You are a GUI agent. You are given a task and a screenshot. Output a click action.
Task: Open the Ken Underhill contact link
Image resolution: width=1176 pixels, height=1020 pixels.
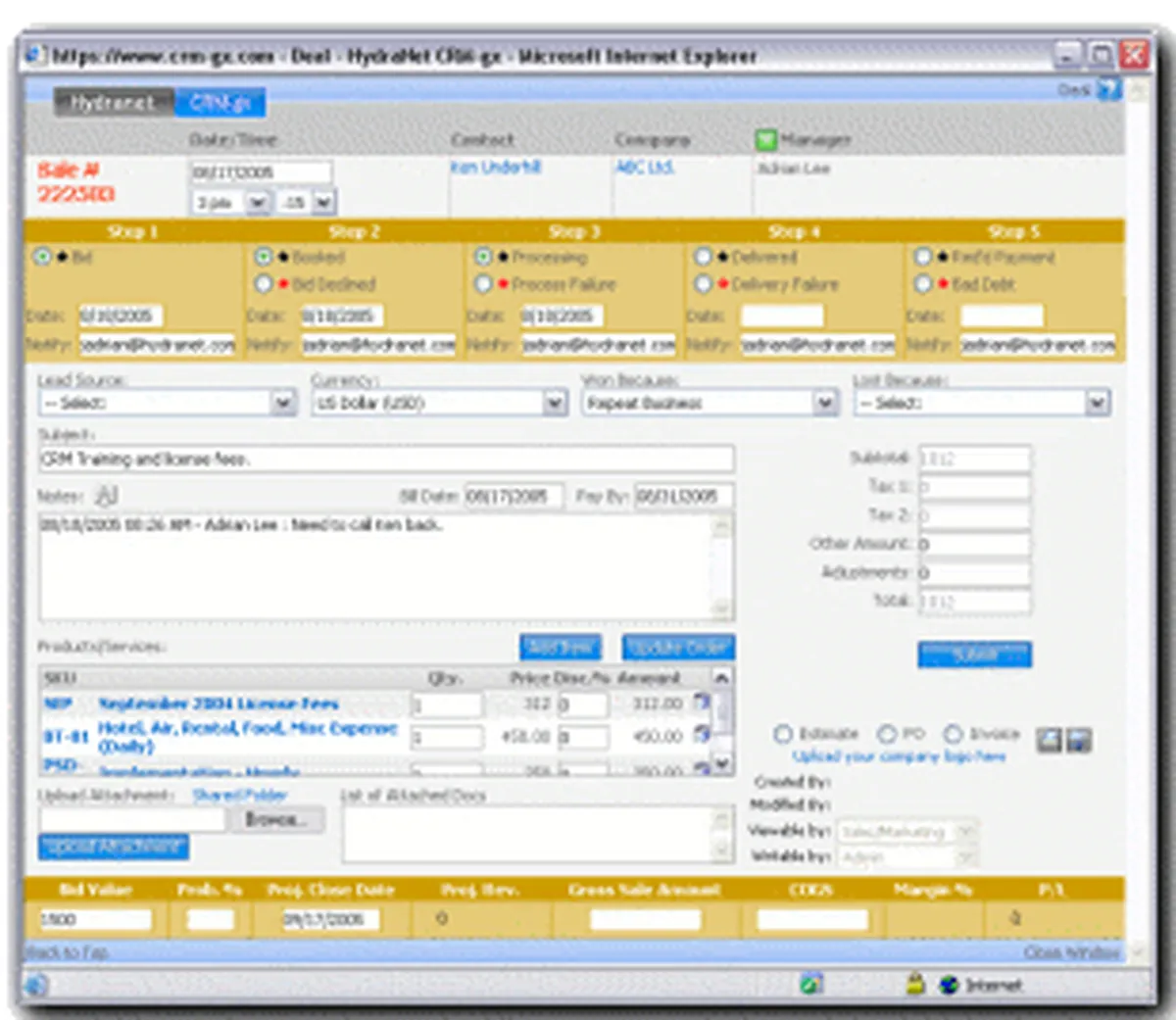pos(496,168)
